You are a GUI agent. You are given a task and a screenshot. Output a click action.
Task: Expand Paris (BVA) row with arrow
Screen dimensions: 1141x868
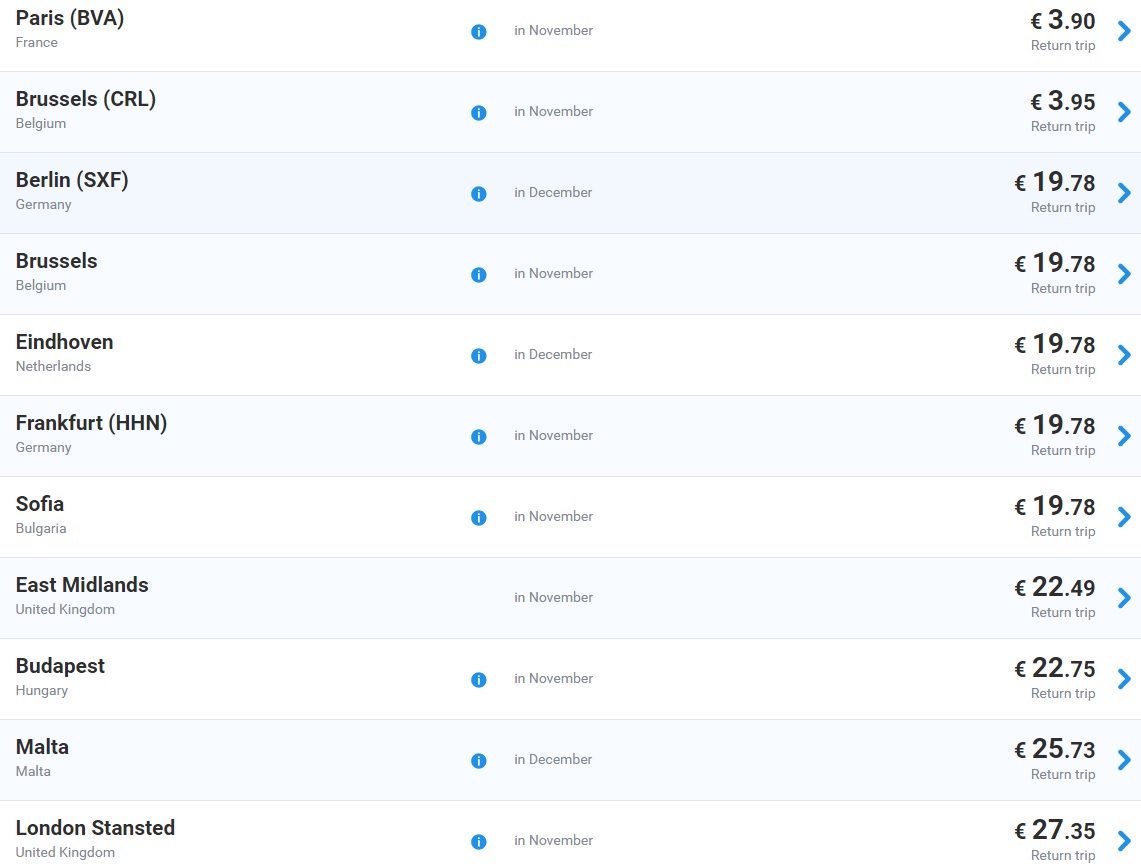(1124, 31)
